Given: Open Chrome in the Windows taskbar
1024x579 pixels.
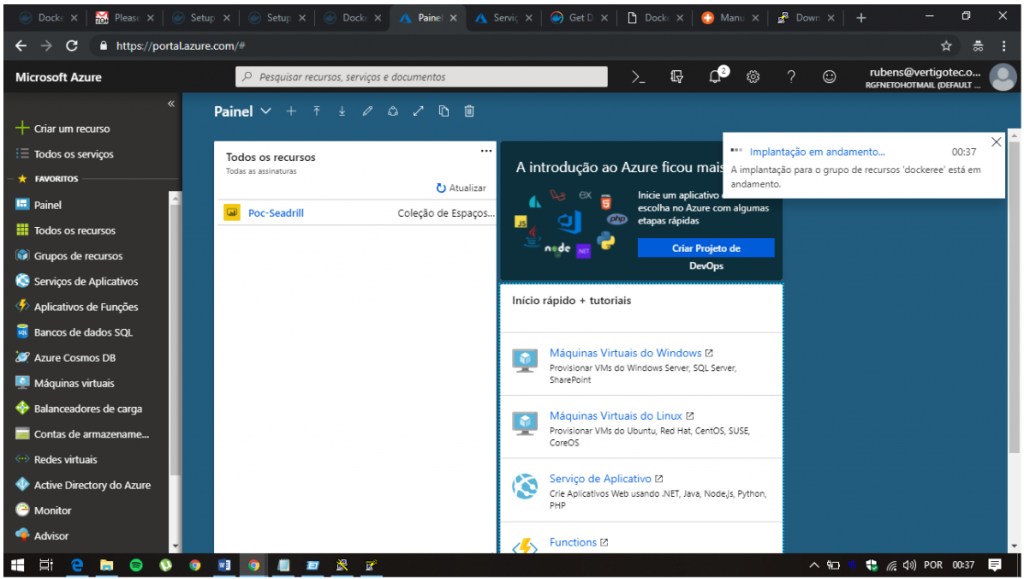Looking at the screenshot, I should click(253, 565).
